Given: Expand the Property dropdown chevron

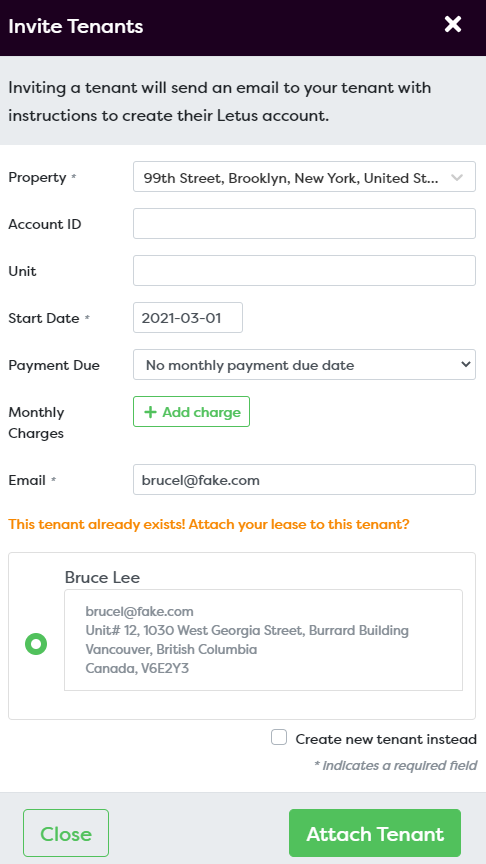Looking at the screenshot, I should (457, 177).
